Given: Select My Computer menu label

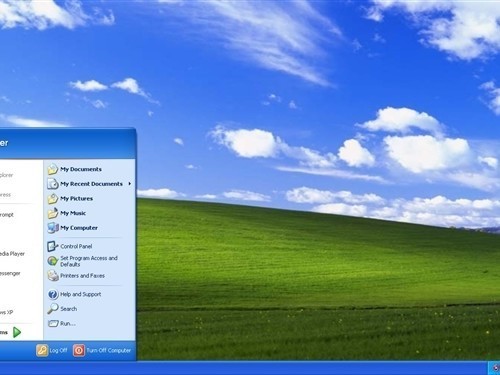Looking at the screenshot, I should [79, 228].
